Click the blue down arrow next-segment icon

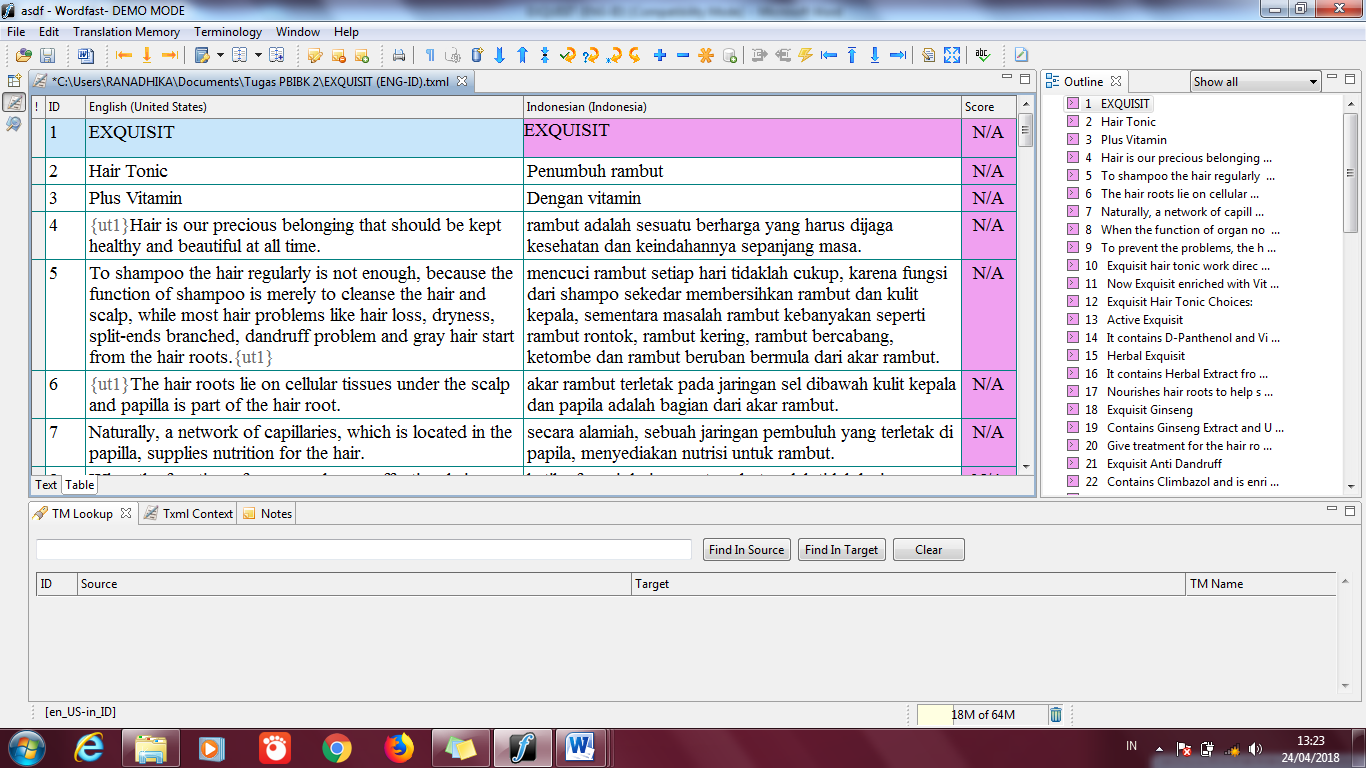(x=499, y=56)
